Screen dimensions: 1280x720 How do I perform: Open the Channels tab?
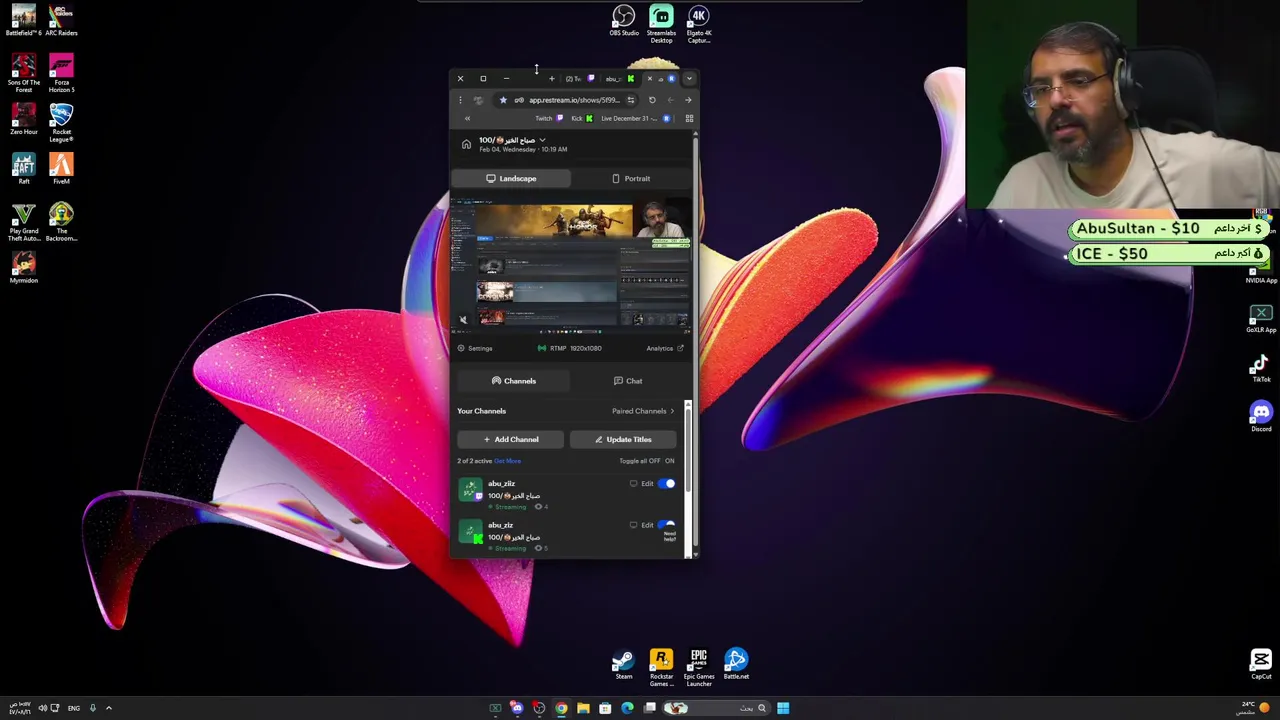514,381
